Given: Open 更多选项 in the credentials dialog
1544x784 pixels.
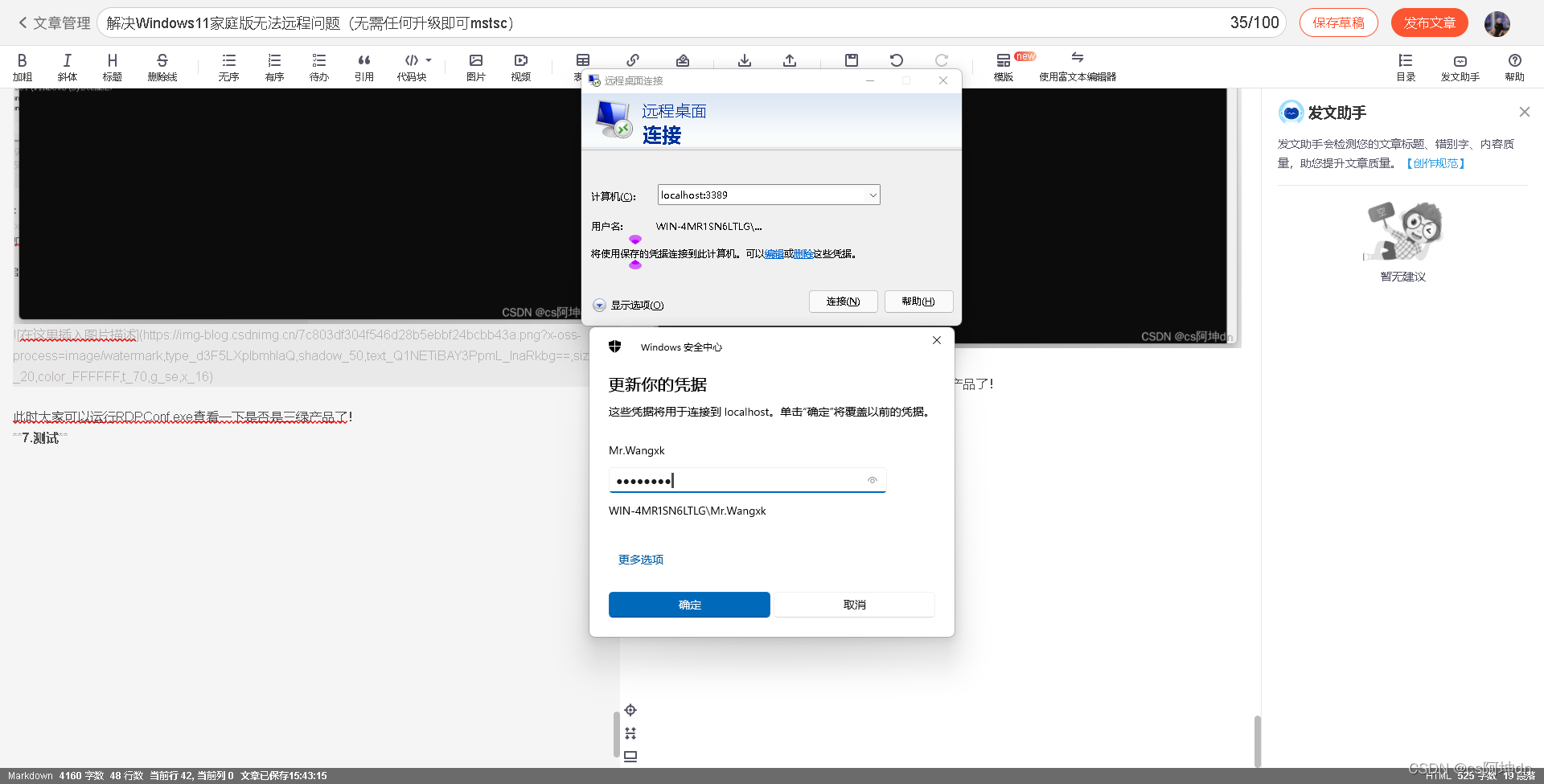Looking at the screenshot, I should [641, 560].
